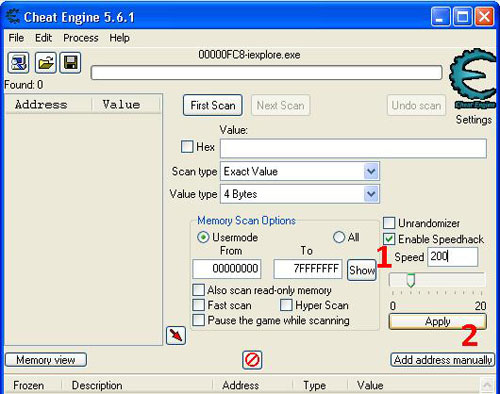Click the Speed input field
This screenshot has height=394, width=500.
tap(452, 257)
